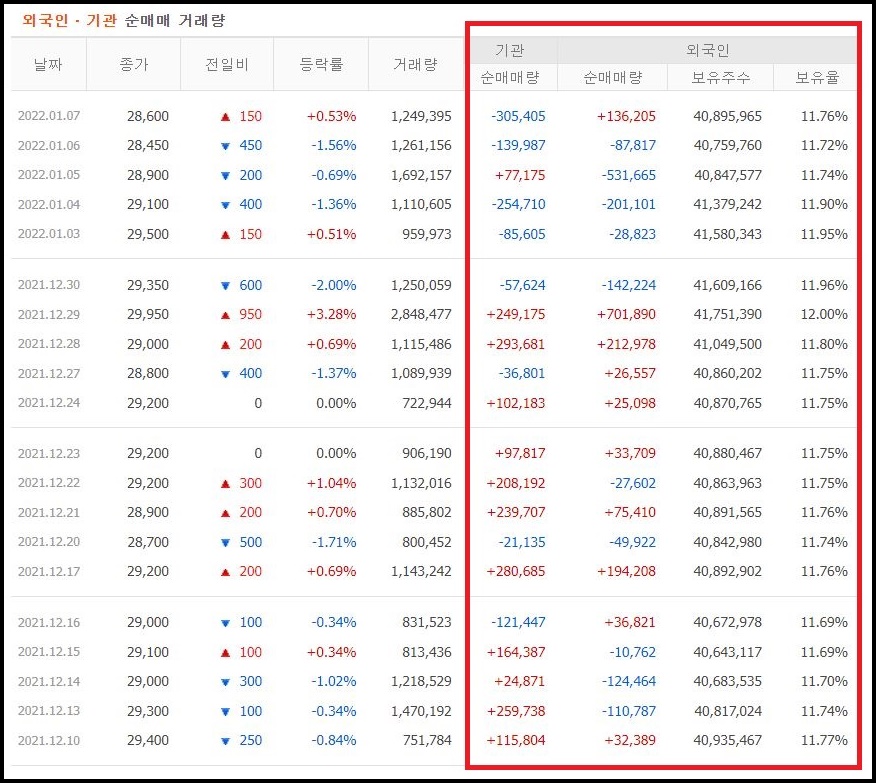Viewport: 876px width, 783px height.
Task: Click the institution value +293,681
Action: coord(516,344)
